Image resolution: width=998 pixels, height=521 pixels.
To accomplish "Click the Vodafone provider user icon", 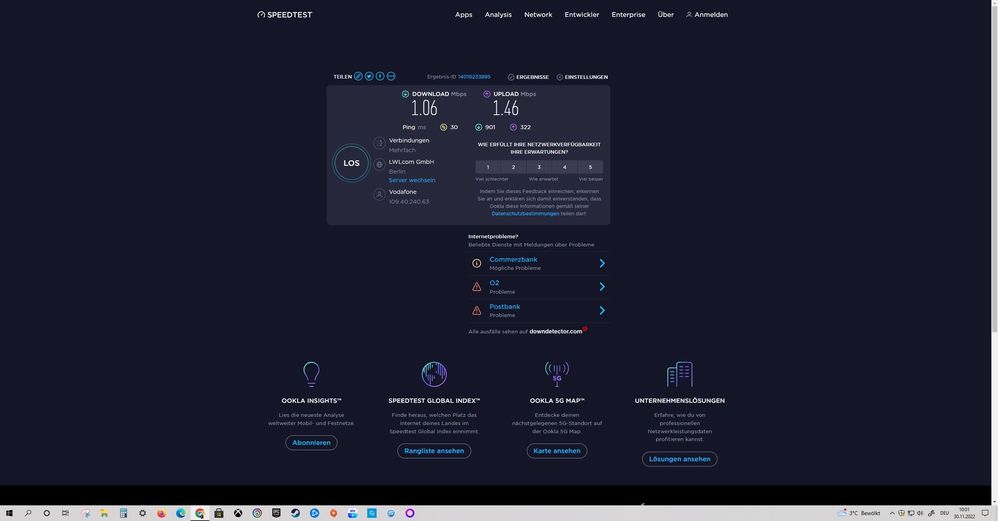I will (379, 195).
